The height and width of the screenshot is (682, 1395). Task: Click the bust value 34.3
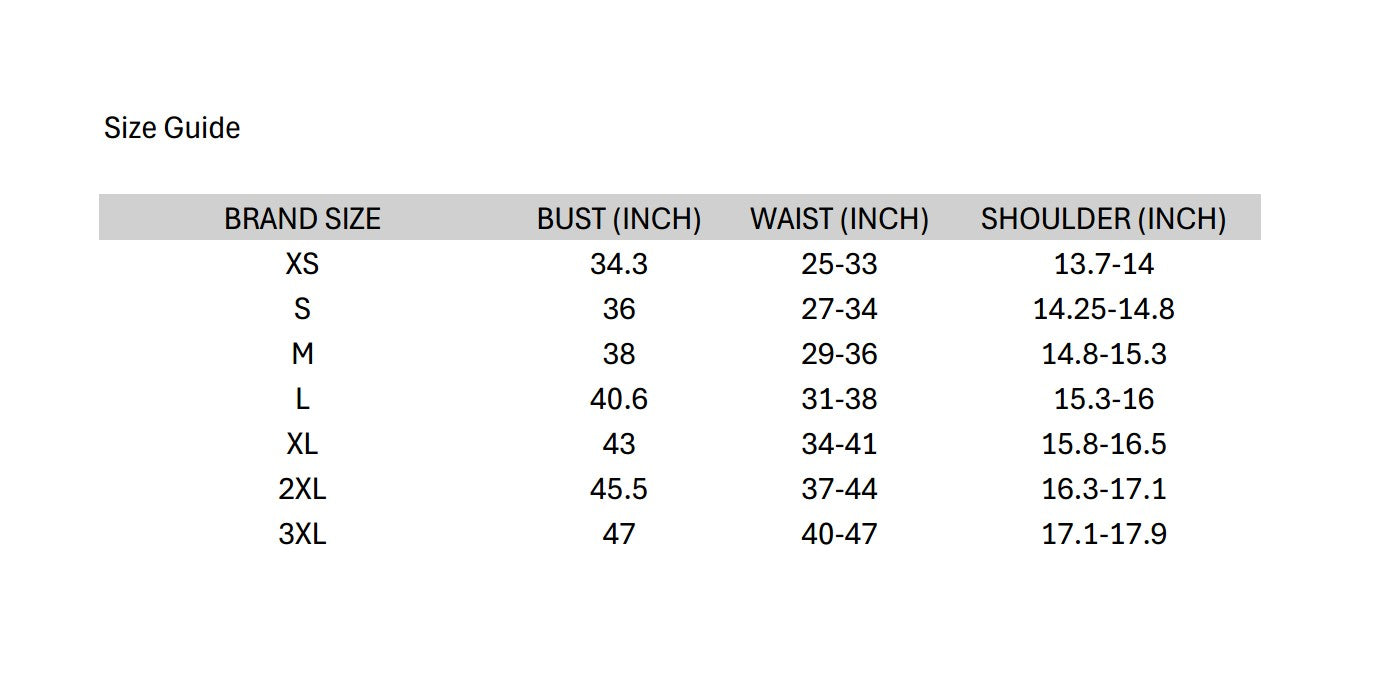coord(619,264)
